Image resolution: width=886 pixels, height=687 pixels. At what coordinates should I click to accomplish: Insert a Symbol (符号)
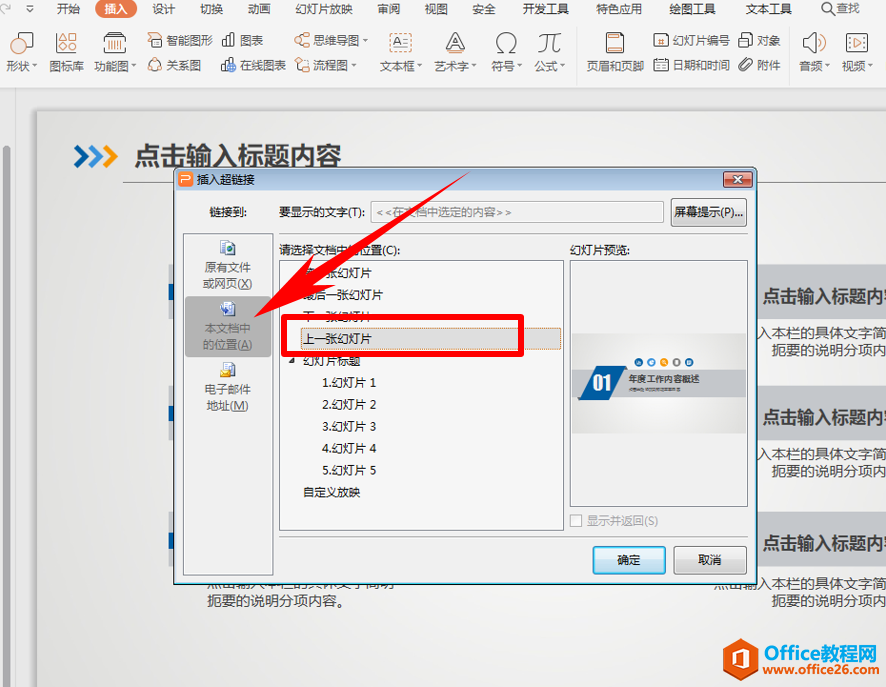506,52
